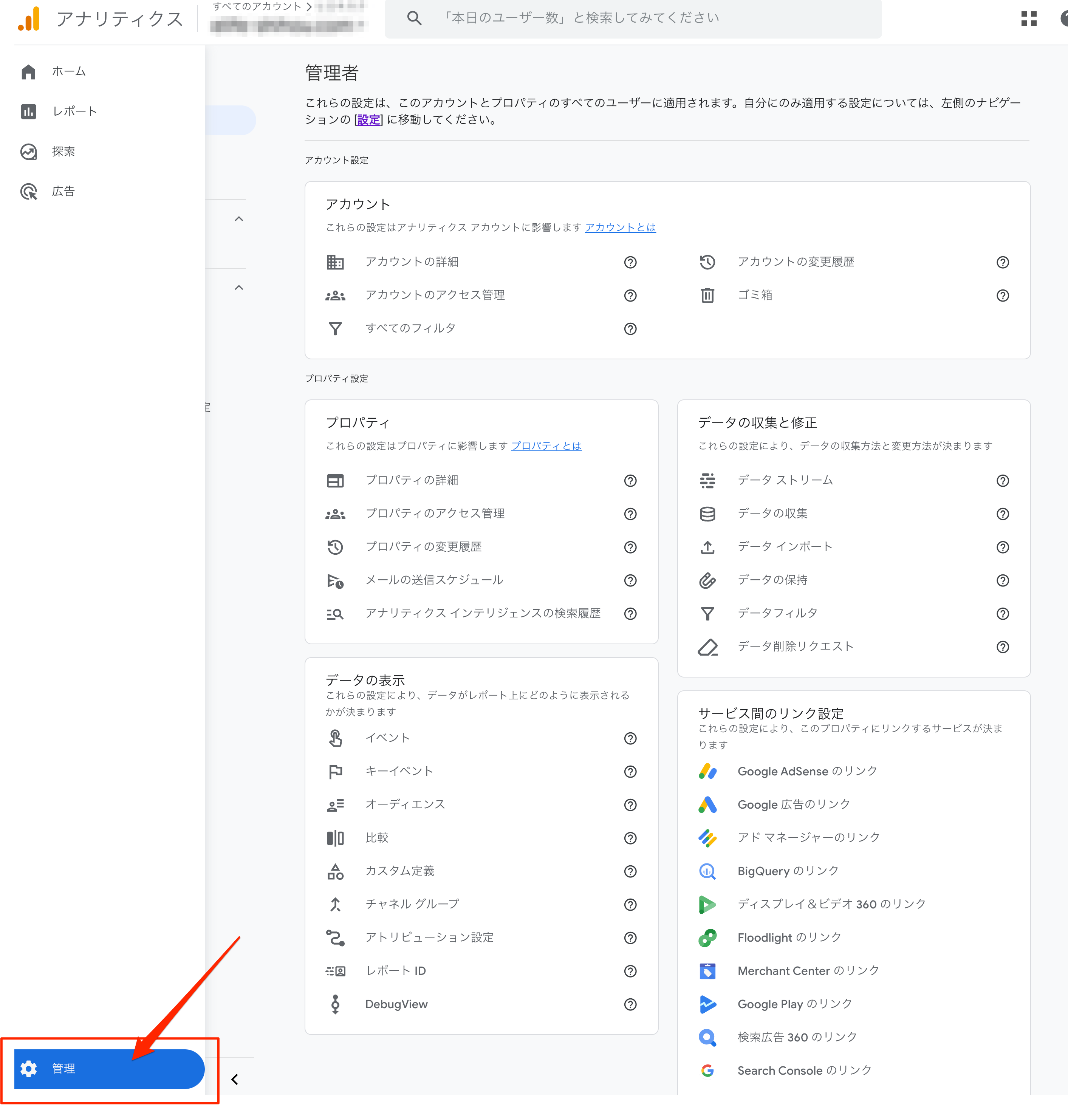This screenshot has height=1120, width=1068.
Task: Open the アカウントとは link
Action: (620, 227)
